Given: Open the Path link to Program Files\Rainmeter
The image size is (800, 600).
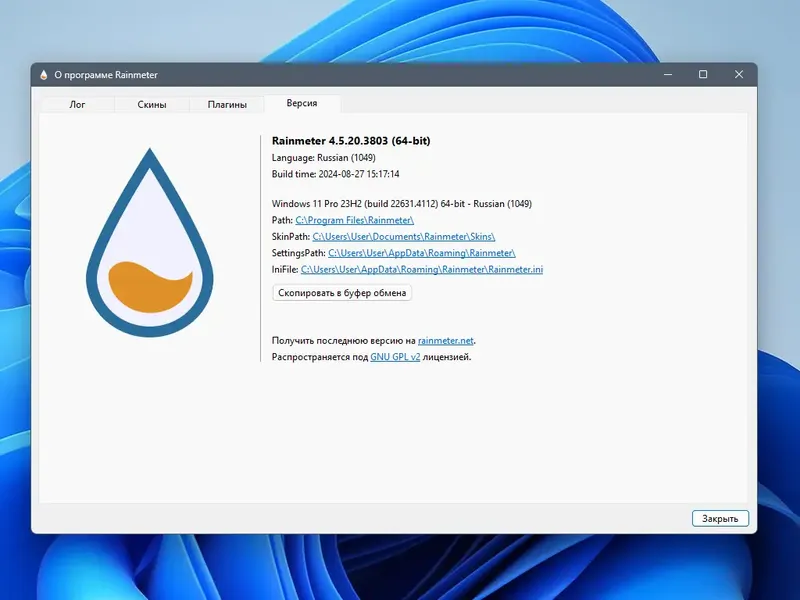Looking at the screenshot, I should point(356,219).
